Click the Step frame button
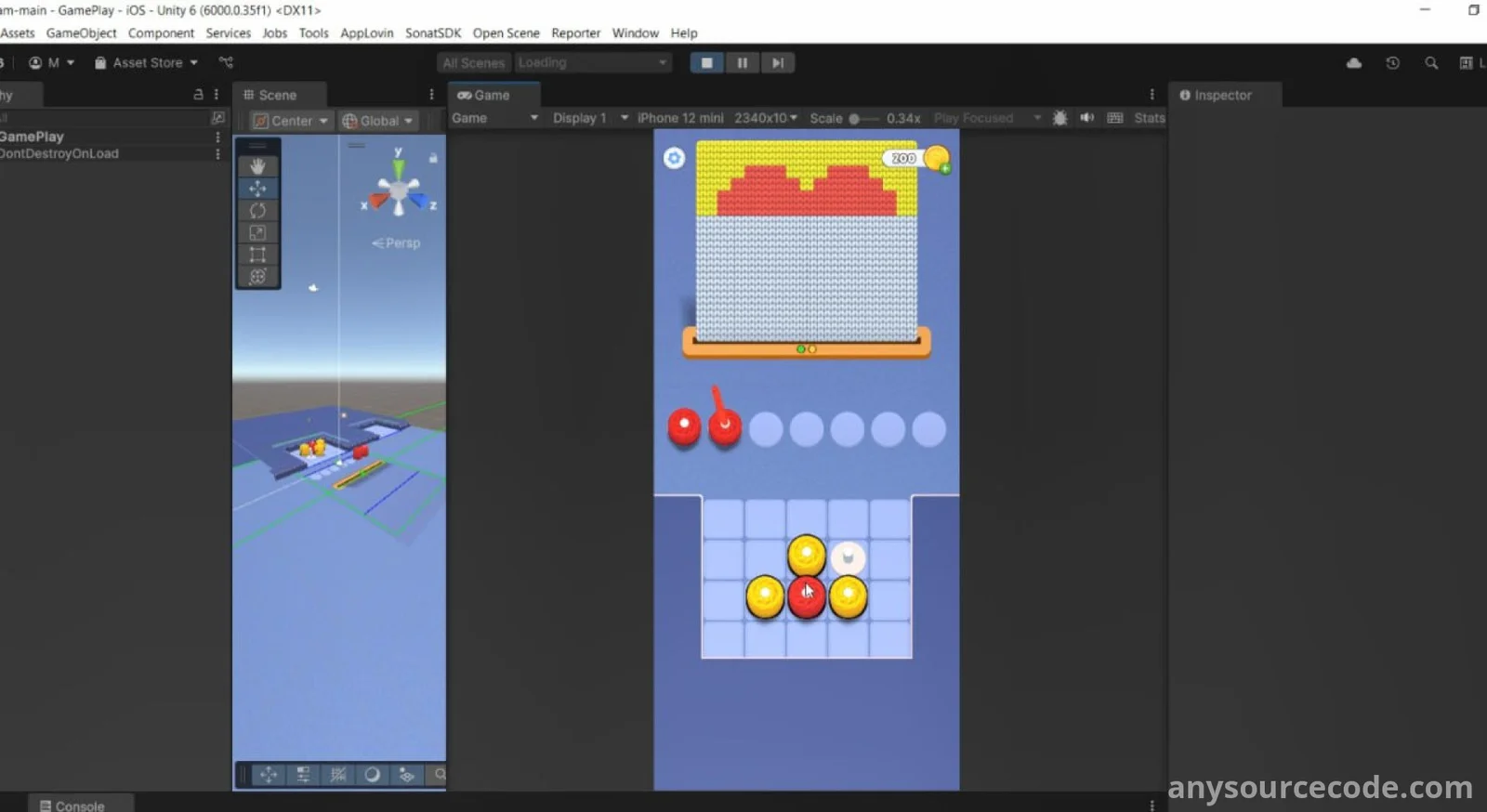The width and height of the screenshot is (1487, 812). click(x=777, y=63)
